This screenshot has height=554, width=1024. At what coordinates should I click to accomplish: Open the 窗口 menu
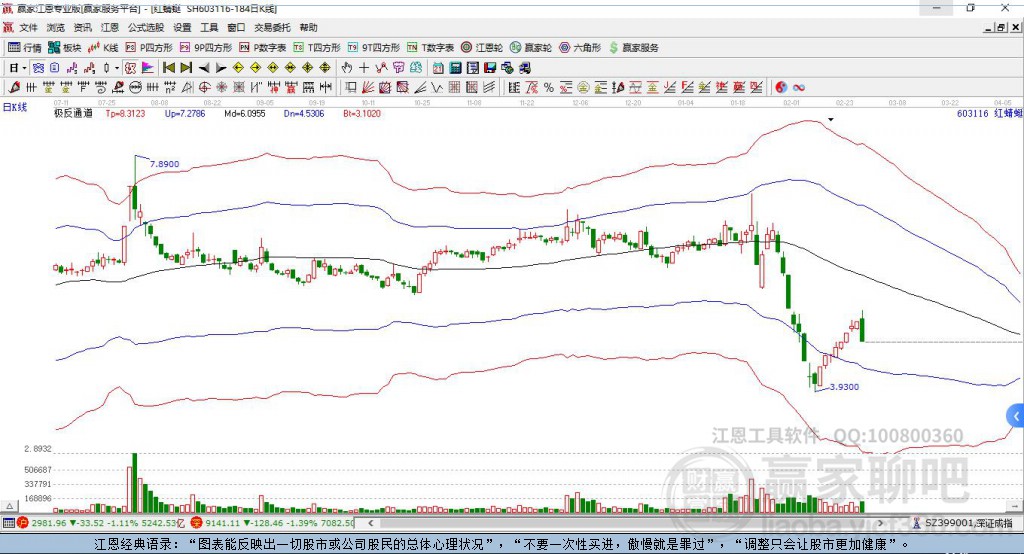(x=236, y=27)
